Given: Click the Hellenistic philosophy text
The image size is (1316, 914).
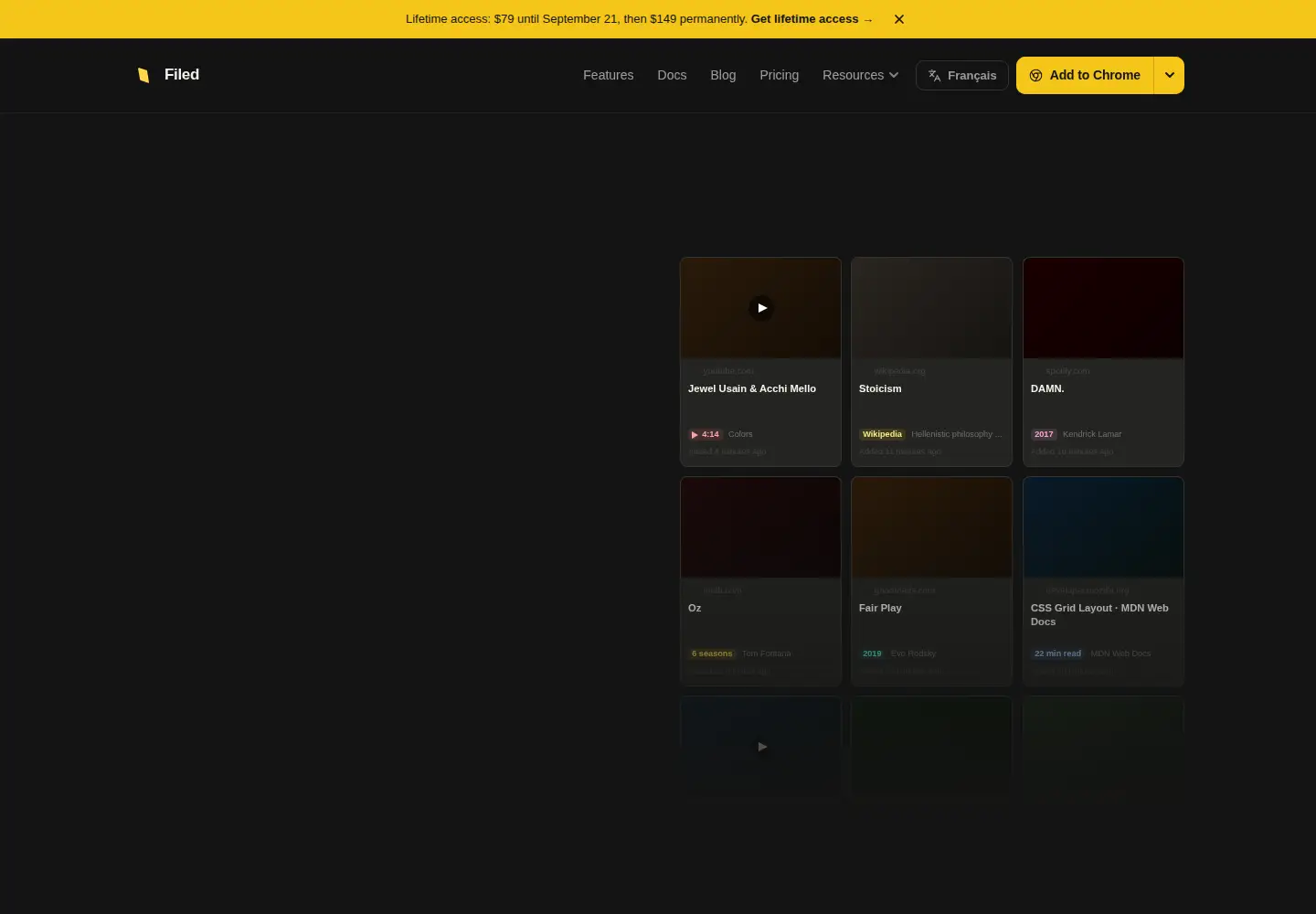Looking at the screenshot, I should point(956,434).
